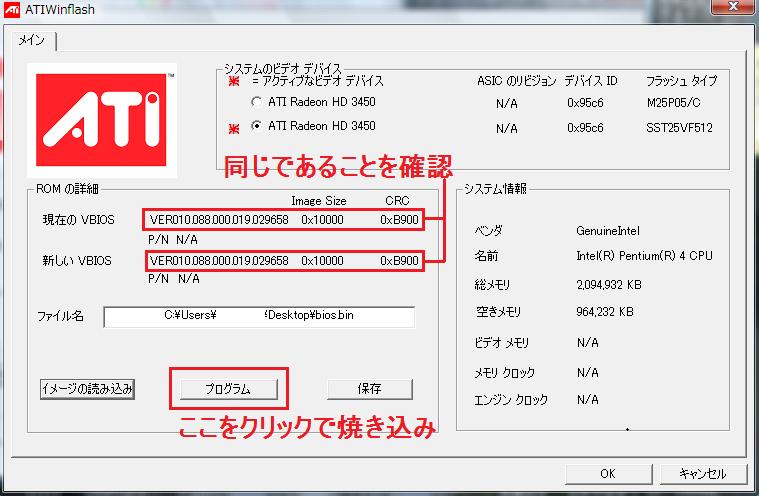759x496 pixels.
Task: Click the device ID 0x95c6 of the first device
Action: (585, 103)
